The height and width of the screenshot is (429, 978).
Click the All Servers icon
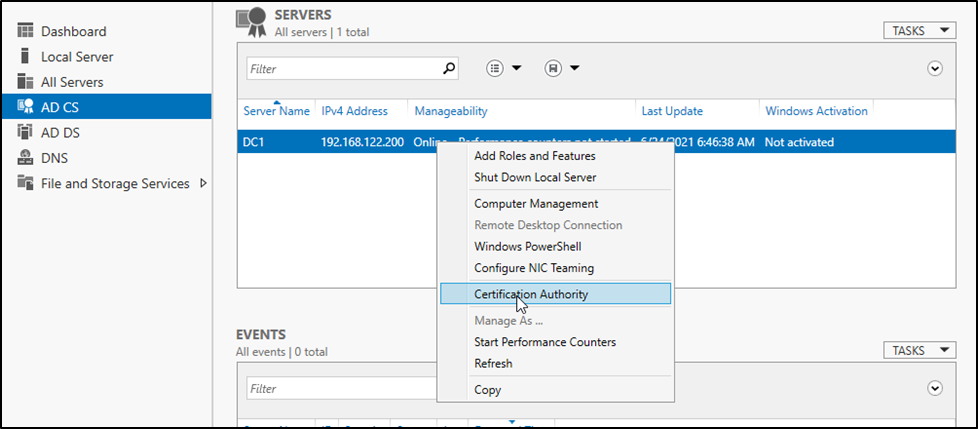[26, 82]
